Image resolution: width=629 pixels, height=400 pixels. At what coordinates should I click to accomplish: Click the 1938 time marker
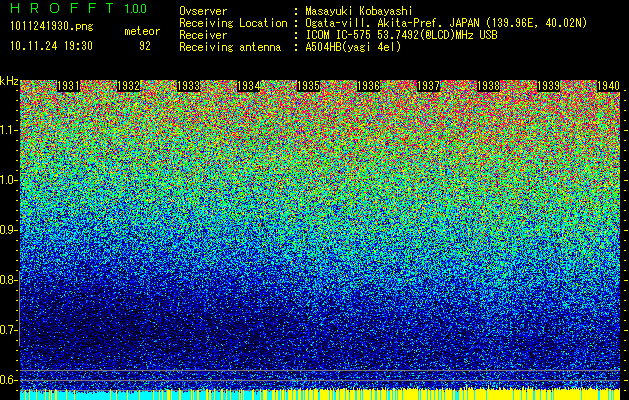[489, 86]
